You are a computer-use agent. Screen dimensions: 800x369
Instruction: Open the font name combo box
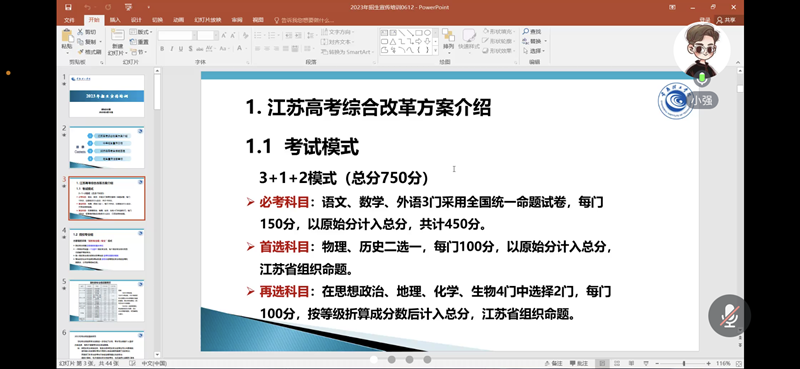point(177,35)
